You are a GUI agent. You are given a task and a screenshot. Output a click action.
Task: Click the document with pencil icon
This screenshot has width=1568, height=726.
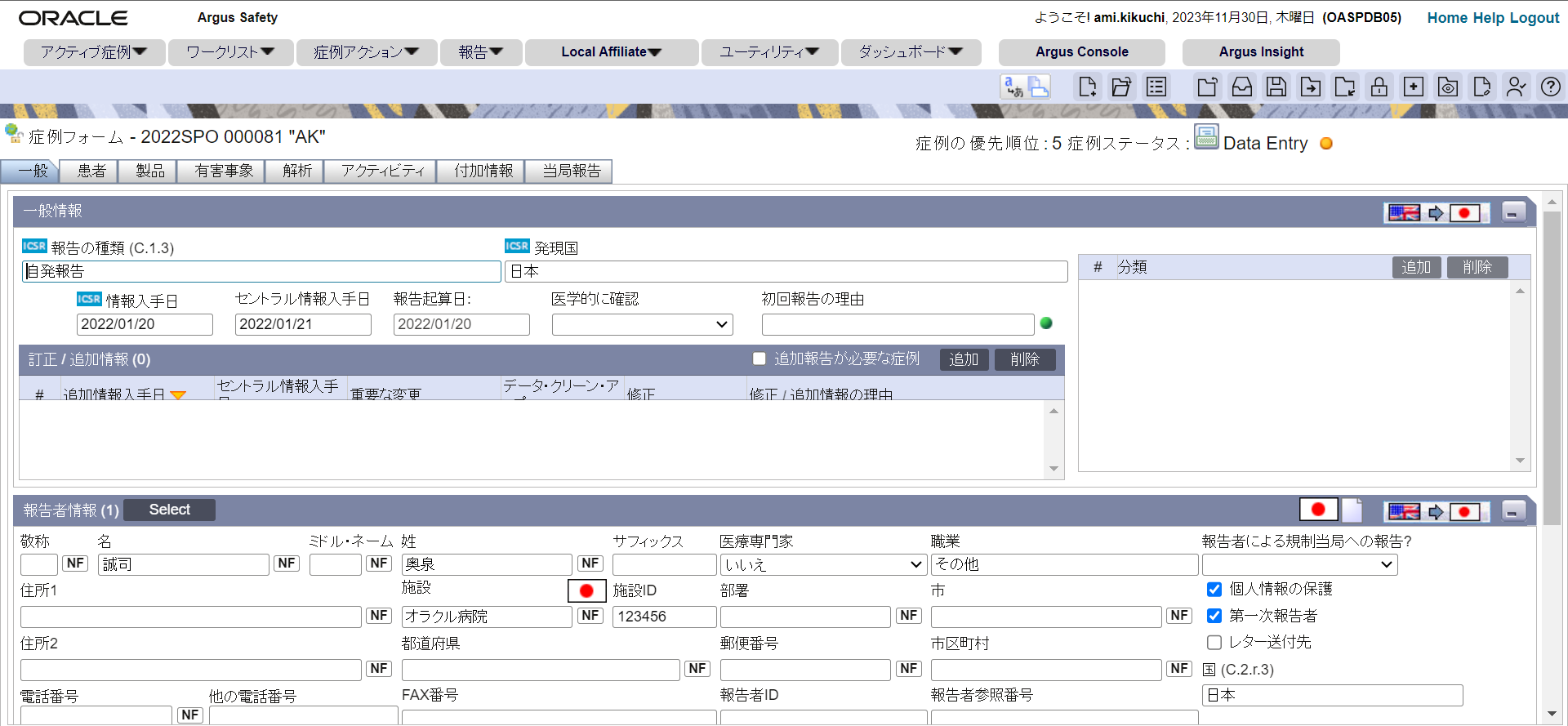coord(1482,87)
